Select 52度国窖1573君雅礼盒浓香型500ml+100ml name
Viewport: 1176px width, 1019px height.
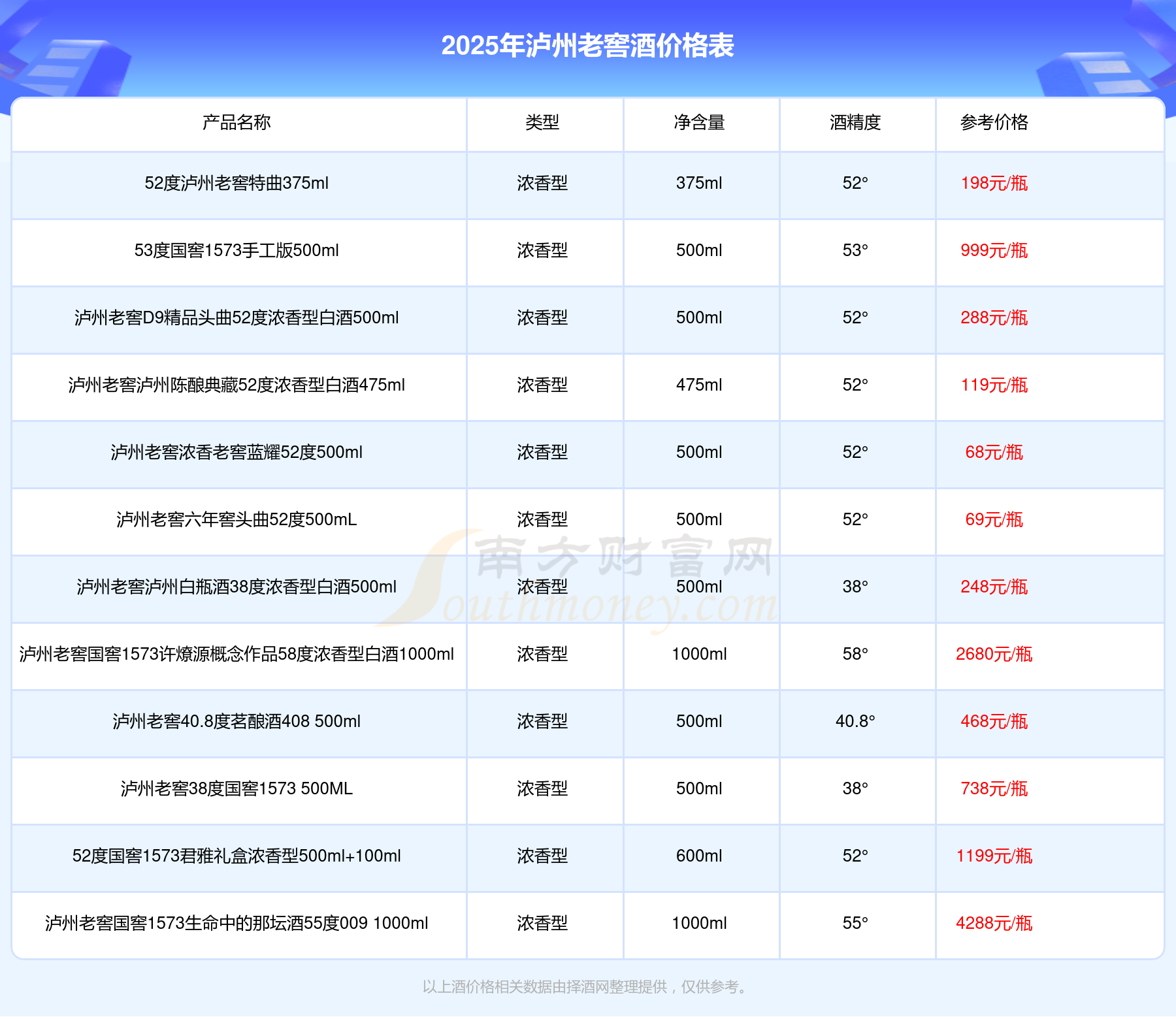[237, 856]
